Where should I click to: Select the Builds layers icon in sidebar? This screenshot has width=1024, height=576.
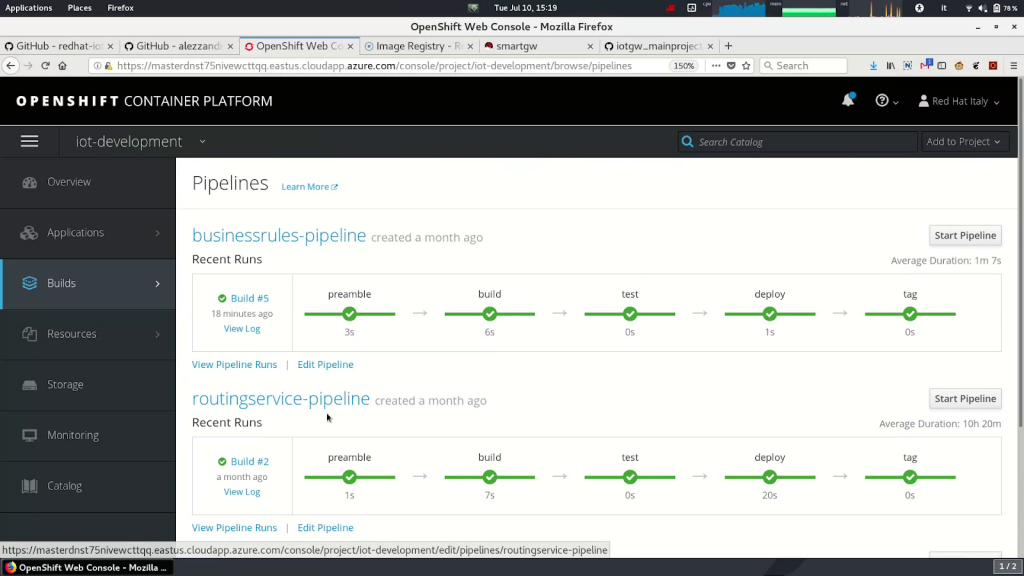[x=29, y=283]
